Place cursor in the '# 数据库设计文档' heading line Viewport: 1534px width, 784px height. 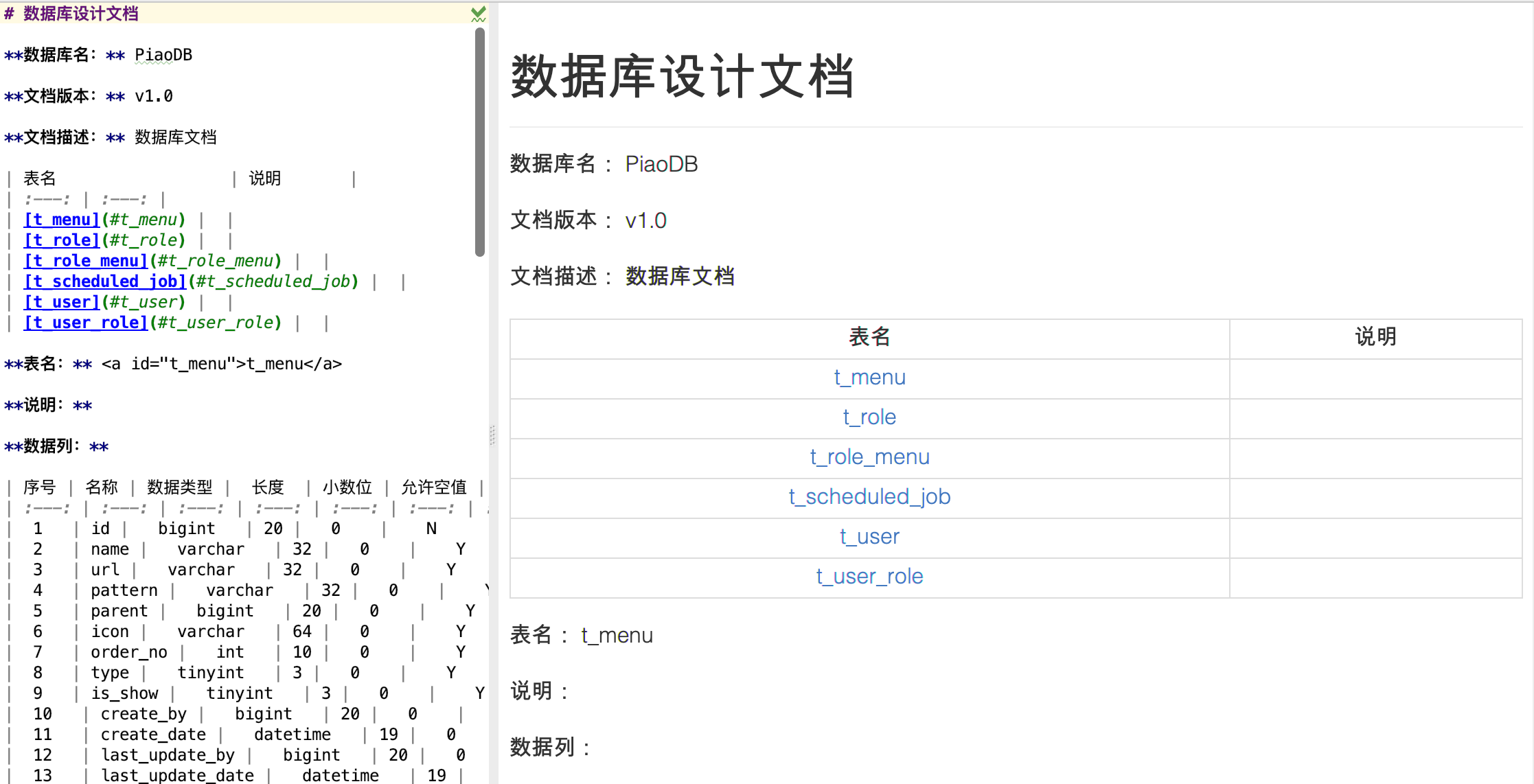click(81, 14)
